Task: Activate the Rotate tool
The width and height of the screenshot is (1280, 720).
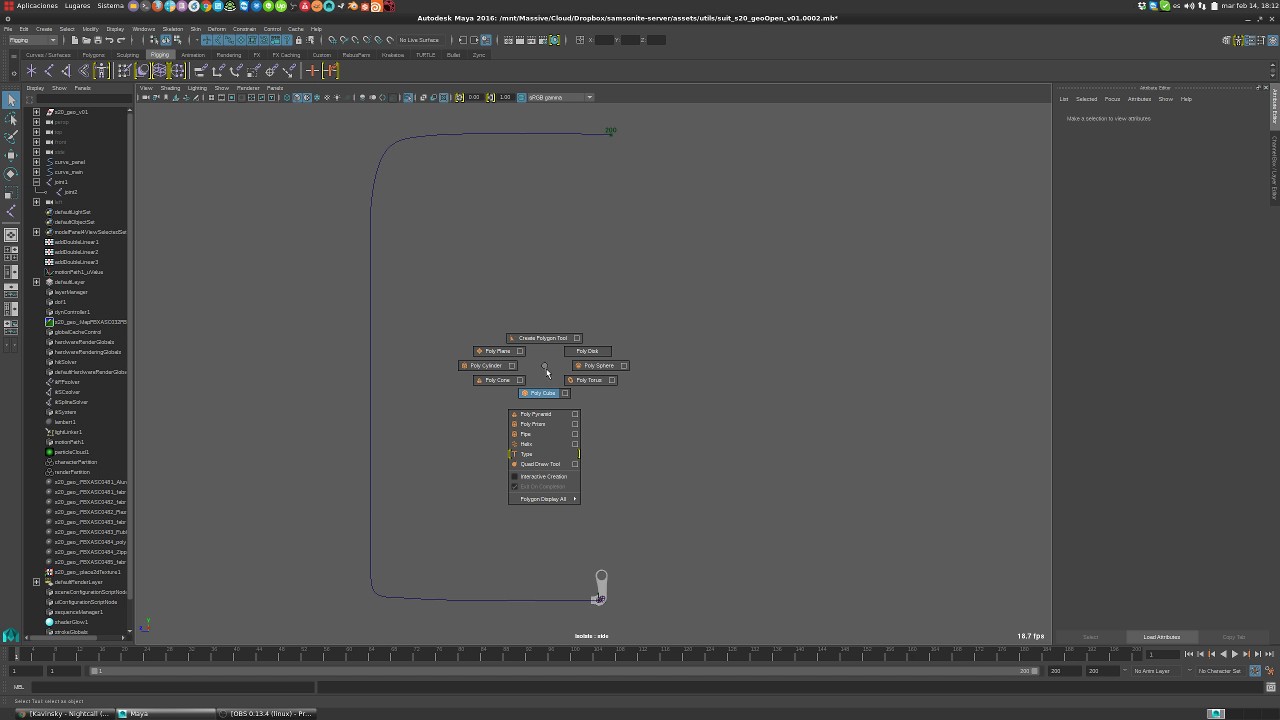Action: tap(11, 174)
